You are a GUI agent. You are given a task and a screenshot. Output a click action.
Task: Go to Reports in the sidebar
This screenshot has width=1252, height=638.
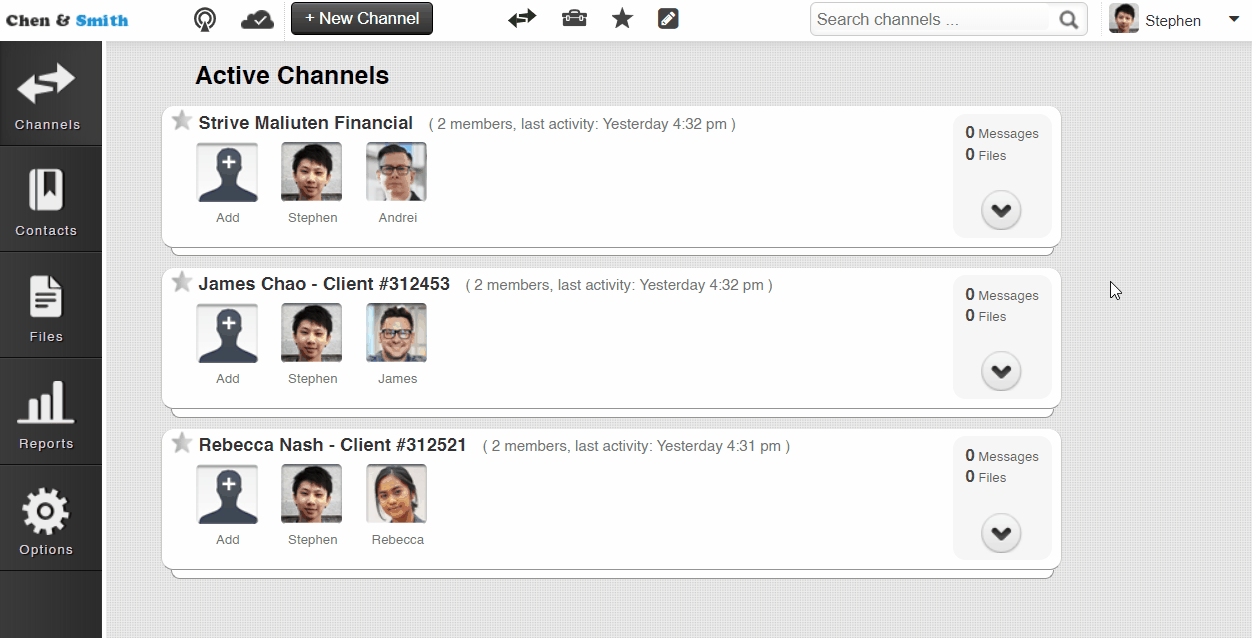pyautogui.click(x=46, y=413)
